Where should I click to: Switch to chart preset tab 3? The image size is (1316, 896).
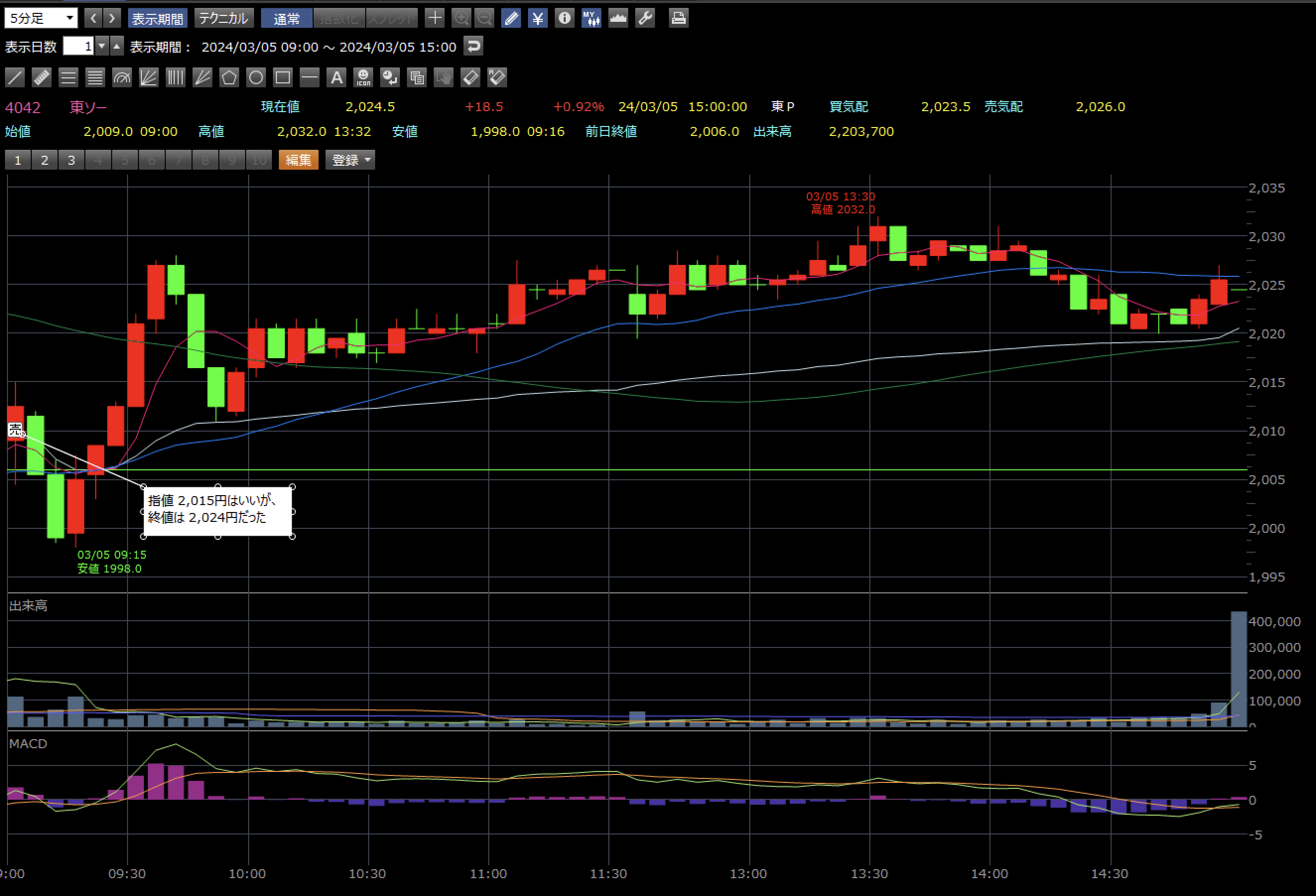click(71, 160)
